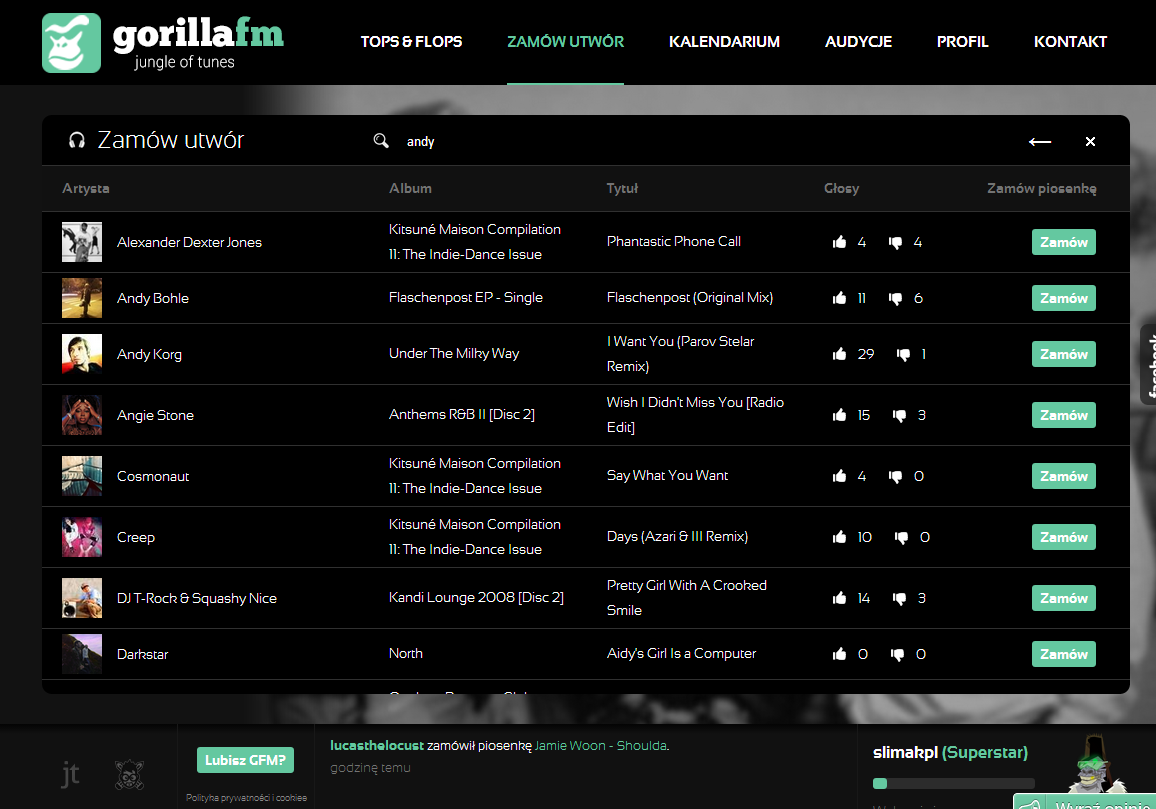The width and height of the screenshot is (1156, 809).
Task: Click the Głosy column header
Action: [841, 189]
